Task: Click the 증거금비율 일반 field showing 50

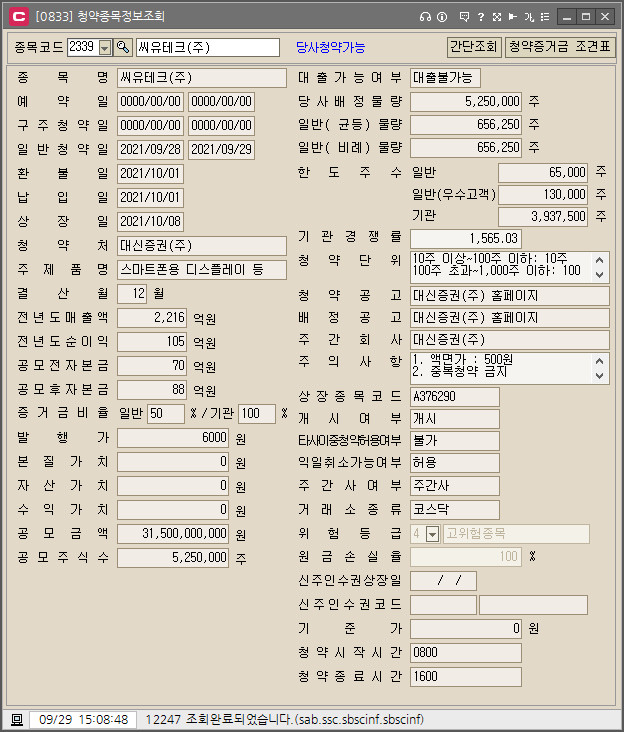Action: (x=166, y=414)
